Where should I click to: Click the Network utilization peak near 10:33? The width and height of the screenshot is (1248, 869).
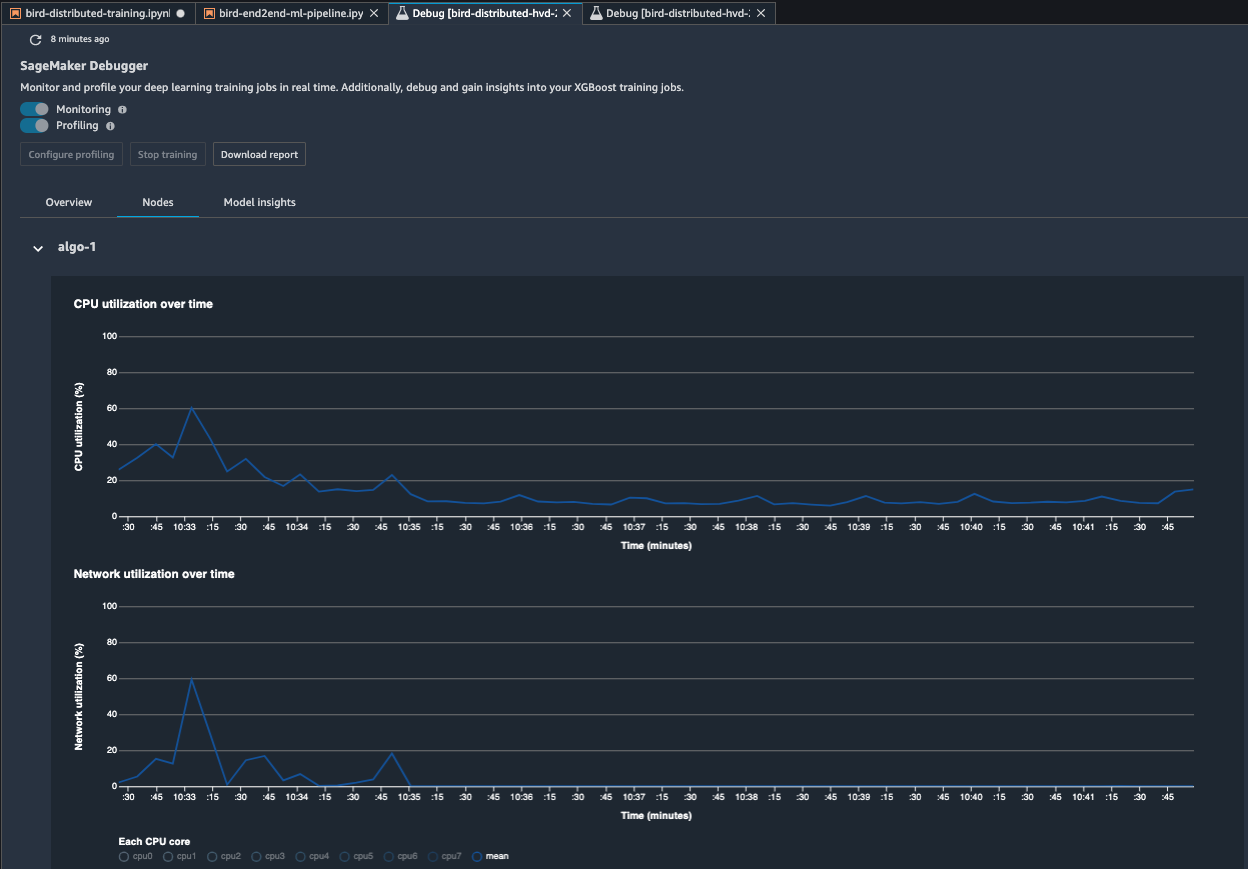(x=191, y=679)
